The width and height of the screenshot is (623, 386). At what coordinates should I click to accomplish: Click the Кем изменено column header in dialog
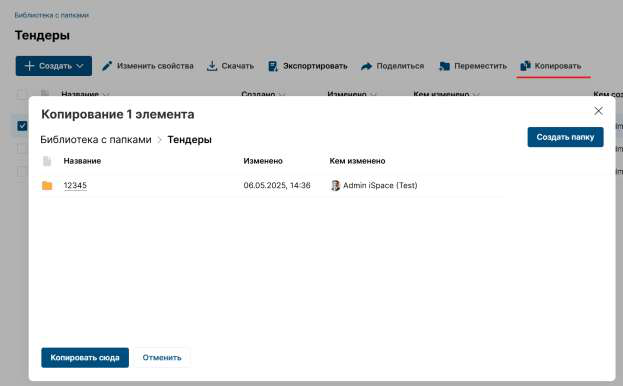[357, 161]
